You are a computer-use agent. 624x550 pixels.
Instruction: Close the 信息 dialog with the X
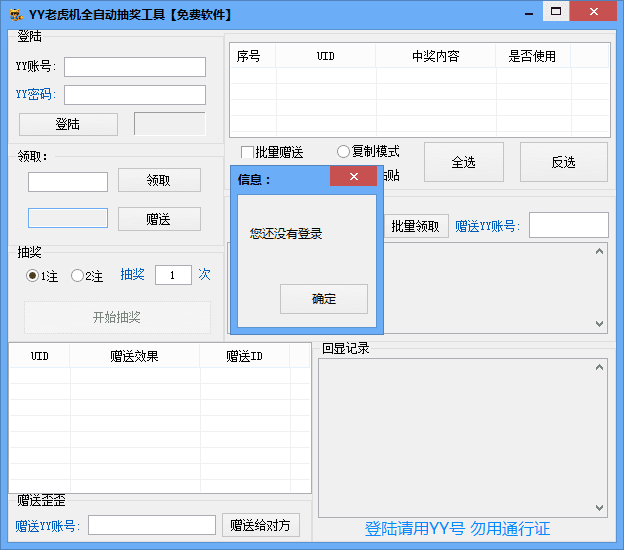point(353,176)
